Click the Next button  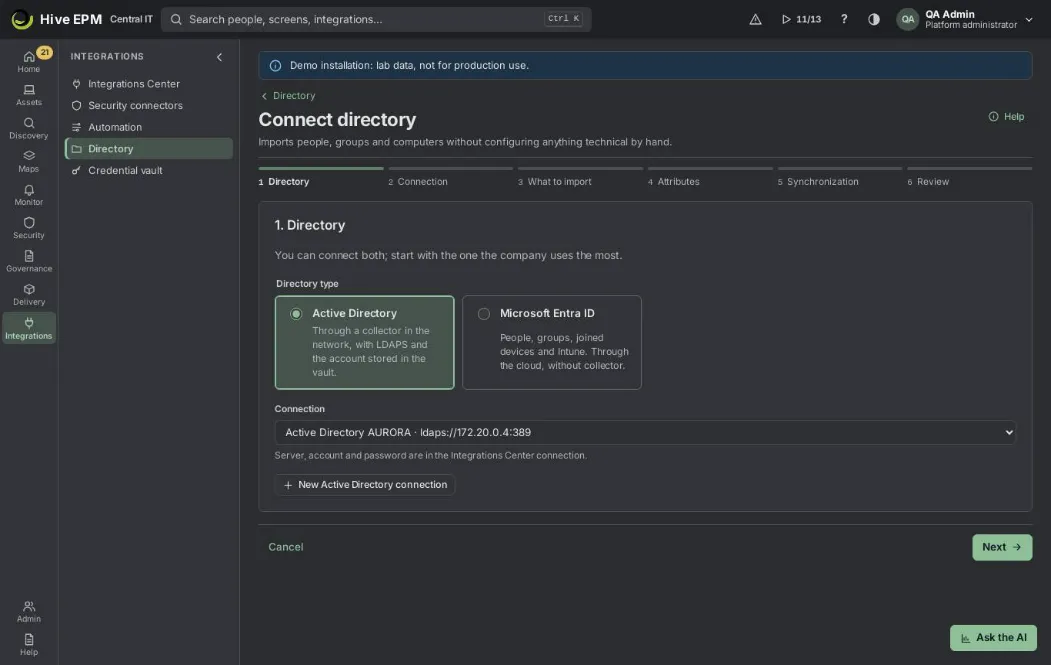[1002, 547]
